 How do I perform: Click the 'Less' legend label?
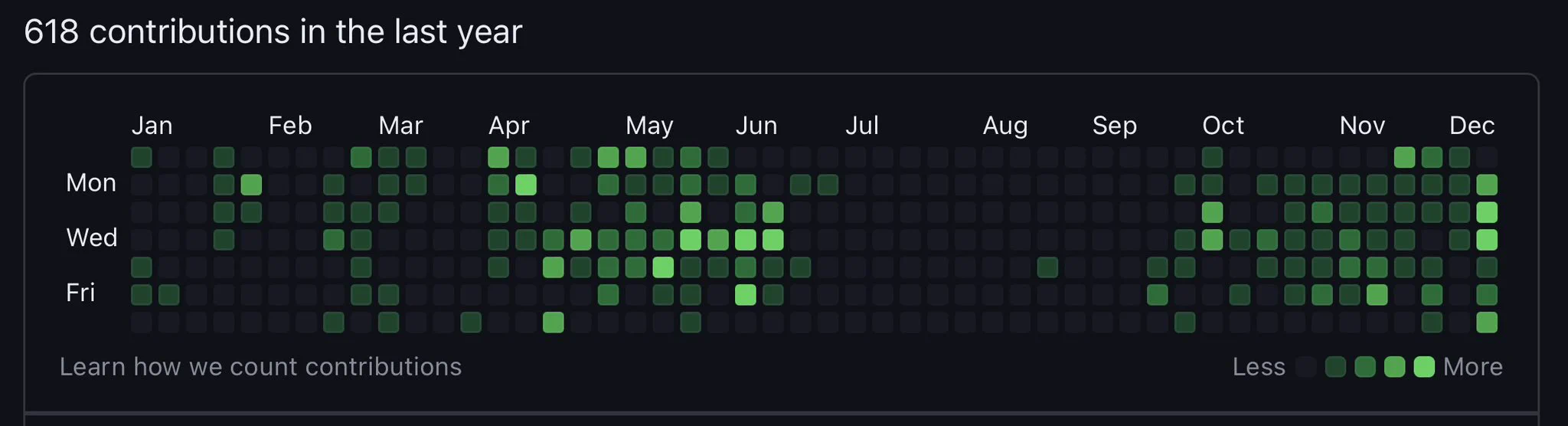[x=1259, y=367]
